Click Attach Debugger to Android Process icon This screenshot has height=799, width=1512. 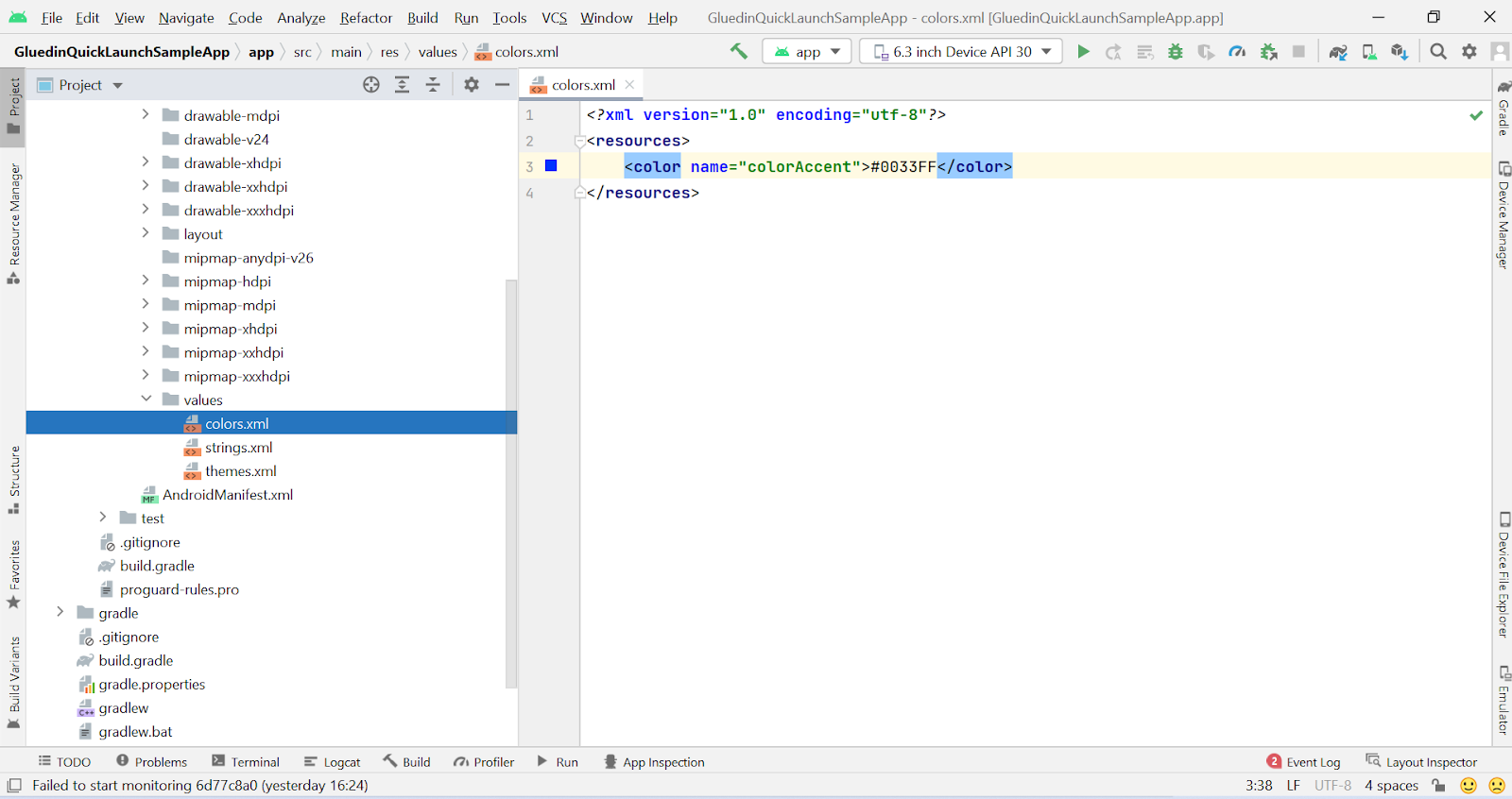(x=1269, y=52)
